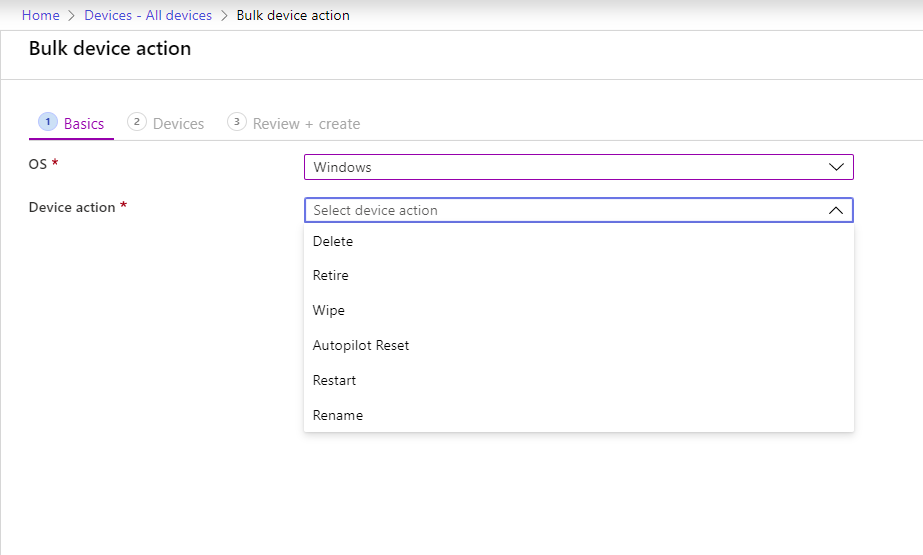Click the OS dropdown chevron arrow

coord(837,168)
